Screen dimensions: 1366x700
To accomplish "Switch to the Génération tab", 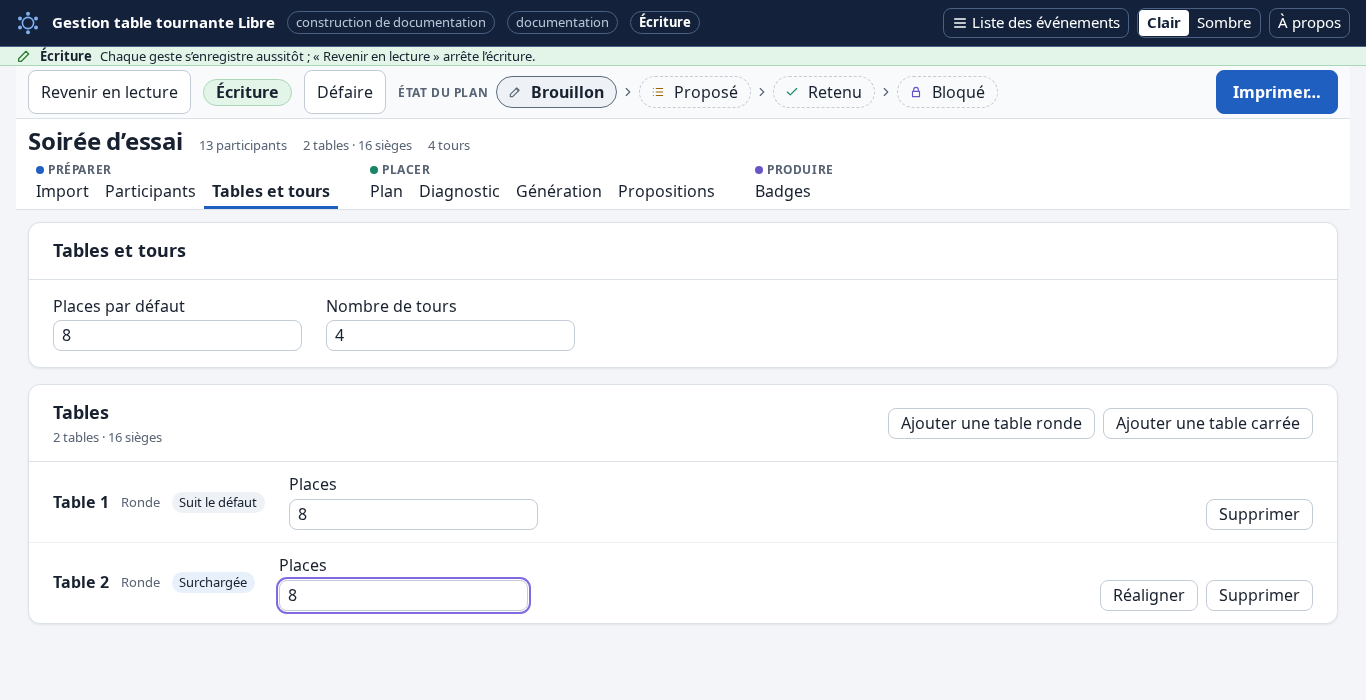I will click(x=559, y=191).
